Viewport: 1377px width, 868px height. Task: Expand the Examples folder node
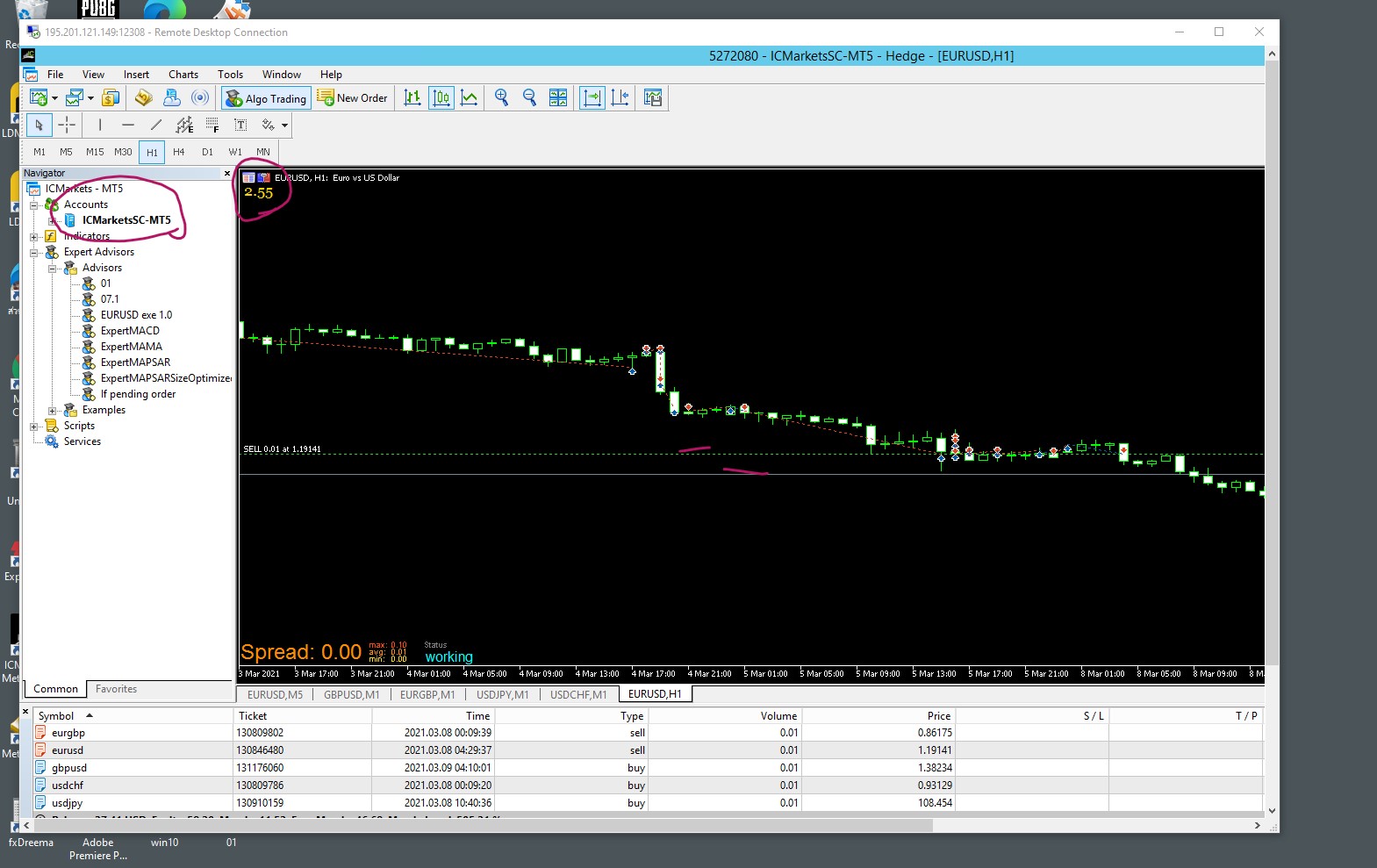(x=53, y=410)
